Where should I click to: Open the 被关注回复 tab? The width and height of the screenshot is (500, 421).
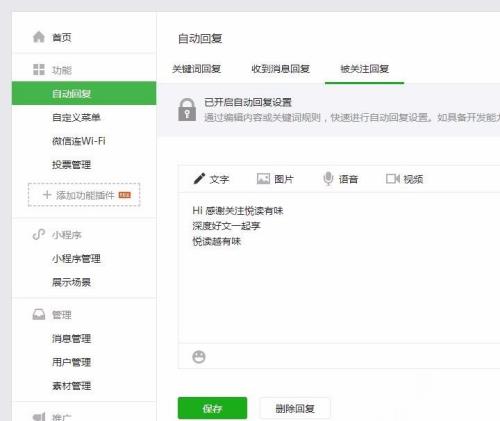tap(364, 69)
